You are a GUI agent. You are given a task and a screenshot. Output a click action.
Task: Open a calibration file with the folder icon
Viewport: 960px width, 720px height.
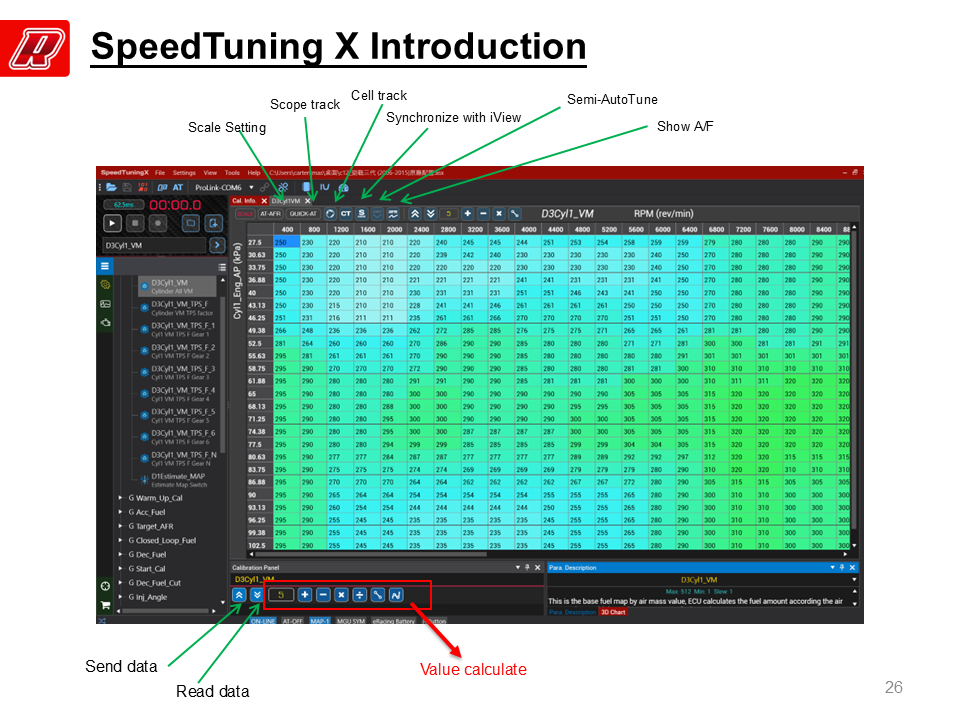point(111,187)
